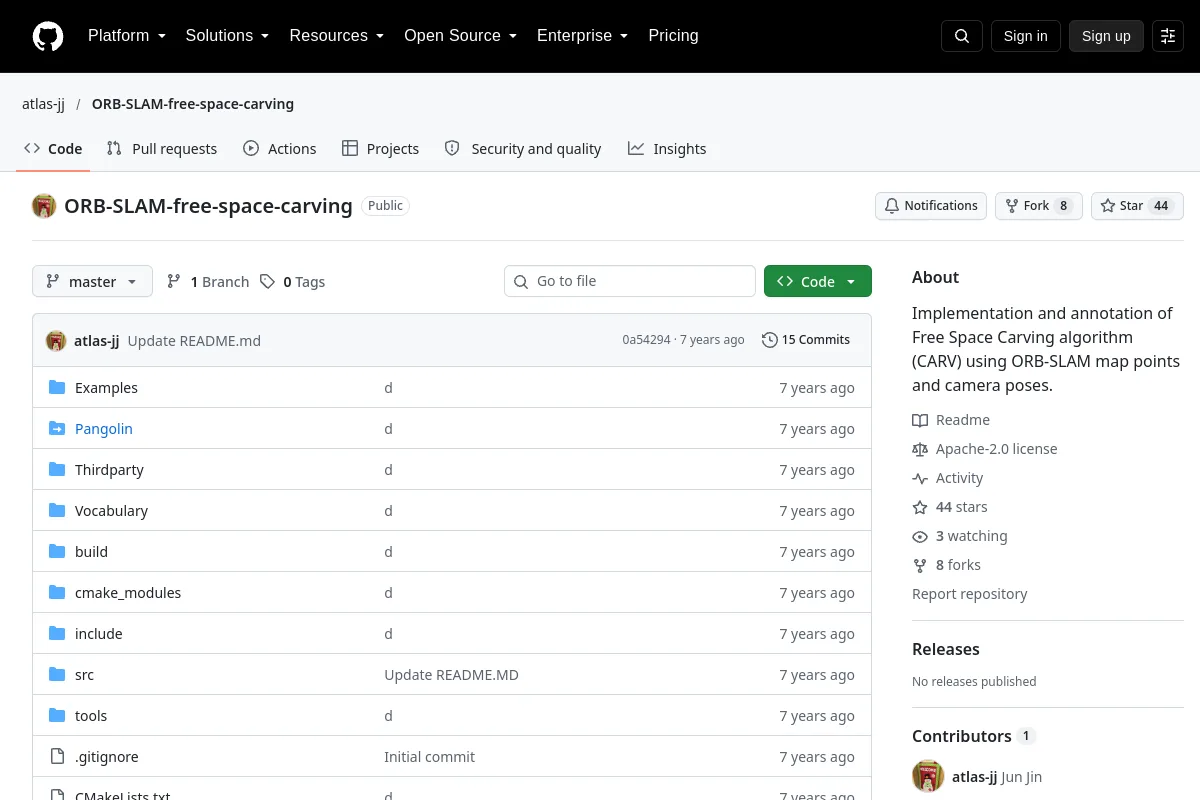Click the build folder icon

[x=57, y=552]
